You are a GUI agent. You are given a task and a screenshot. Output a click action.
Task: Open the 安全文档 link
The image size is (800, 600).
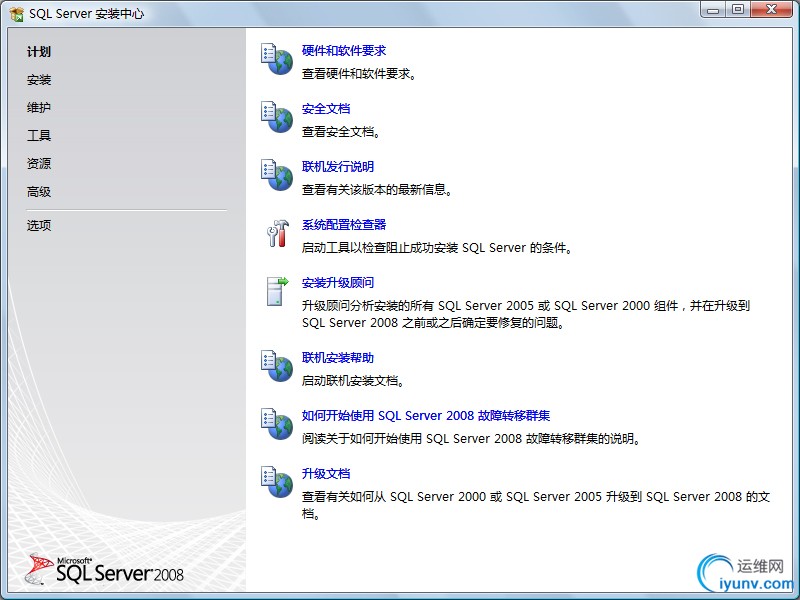tap(326, 109)
